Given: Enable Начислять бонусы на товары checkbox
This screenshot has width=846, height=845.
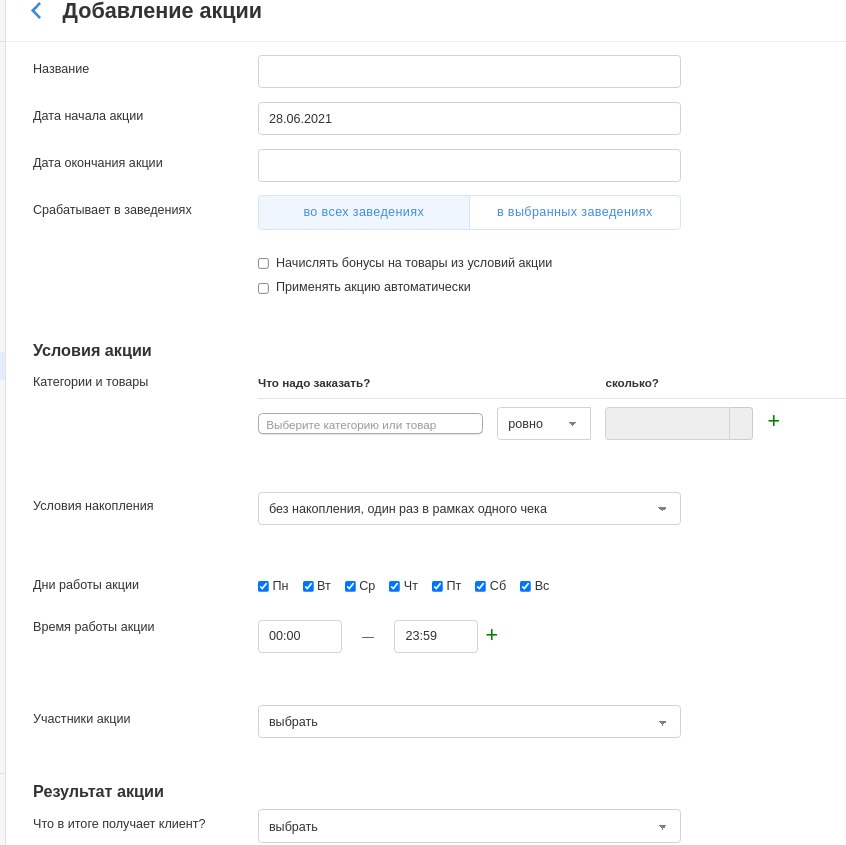Looking at the screenshot, I should [x=263, y=263].
